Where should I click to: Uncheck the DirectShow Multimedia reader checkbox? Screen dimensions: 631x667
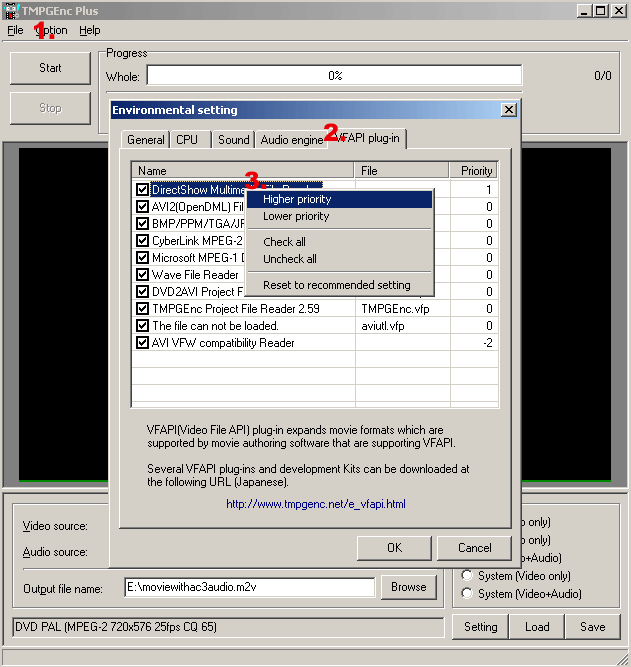143,190
